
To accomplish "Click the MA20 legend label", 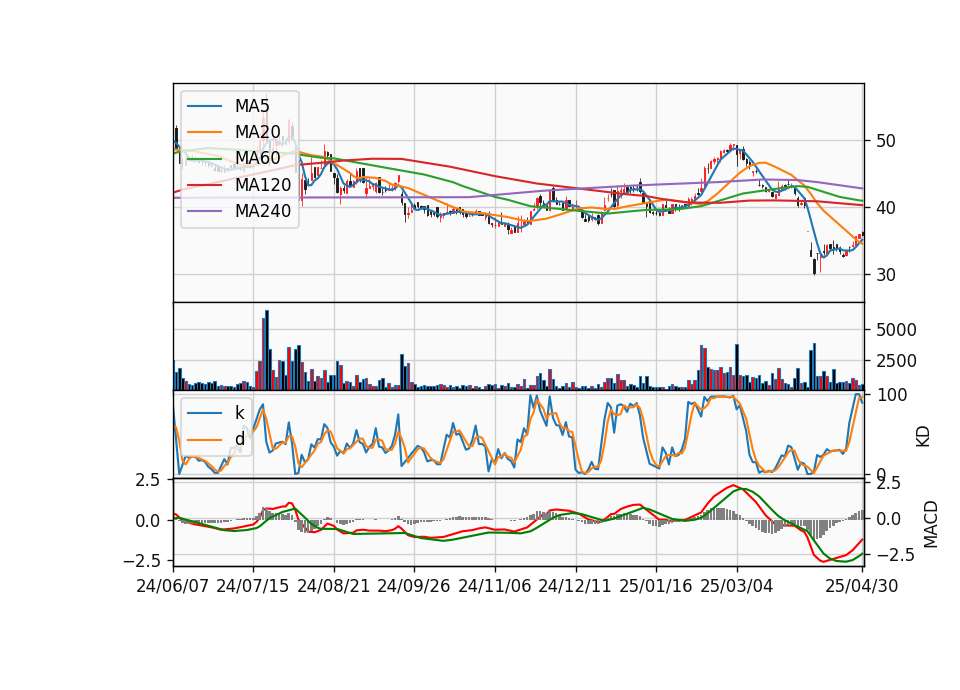I will [x=257, y=132].
